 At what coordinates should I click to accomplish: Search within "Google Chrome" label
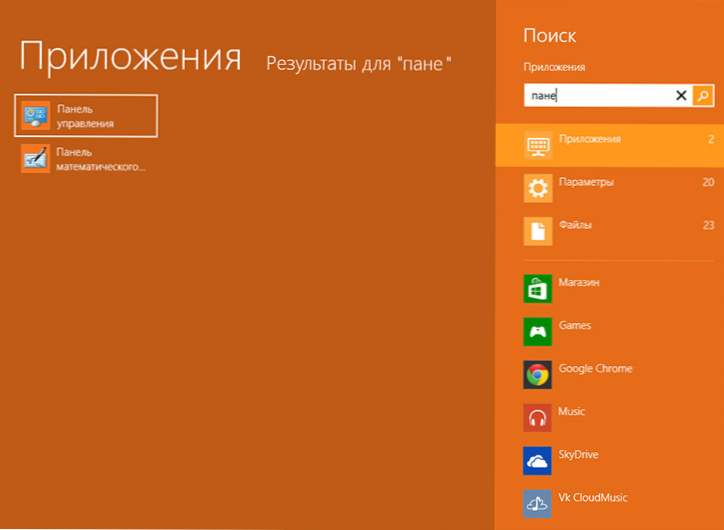click(595, 368)
